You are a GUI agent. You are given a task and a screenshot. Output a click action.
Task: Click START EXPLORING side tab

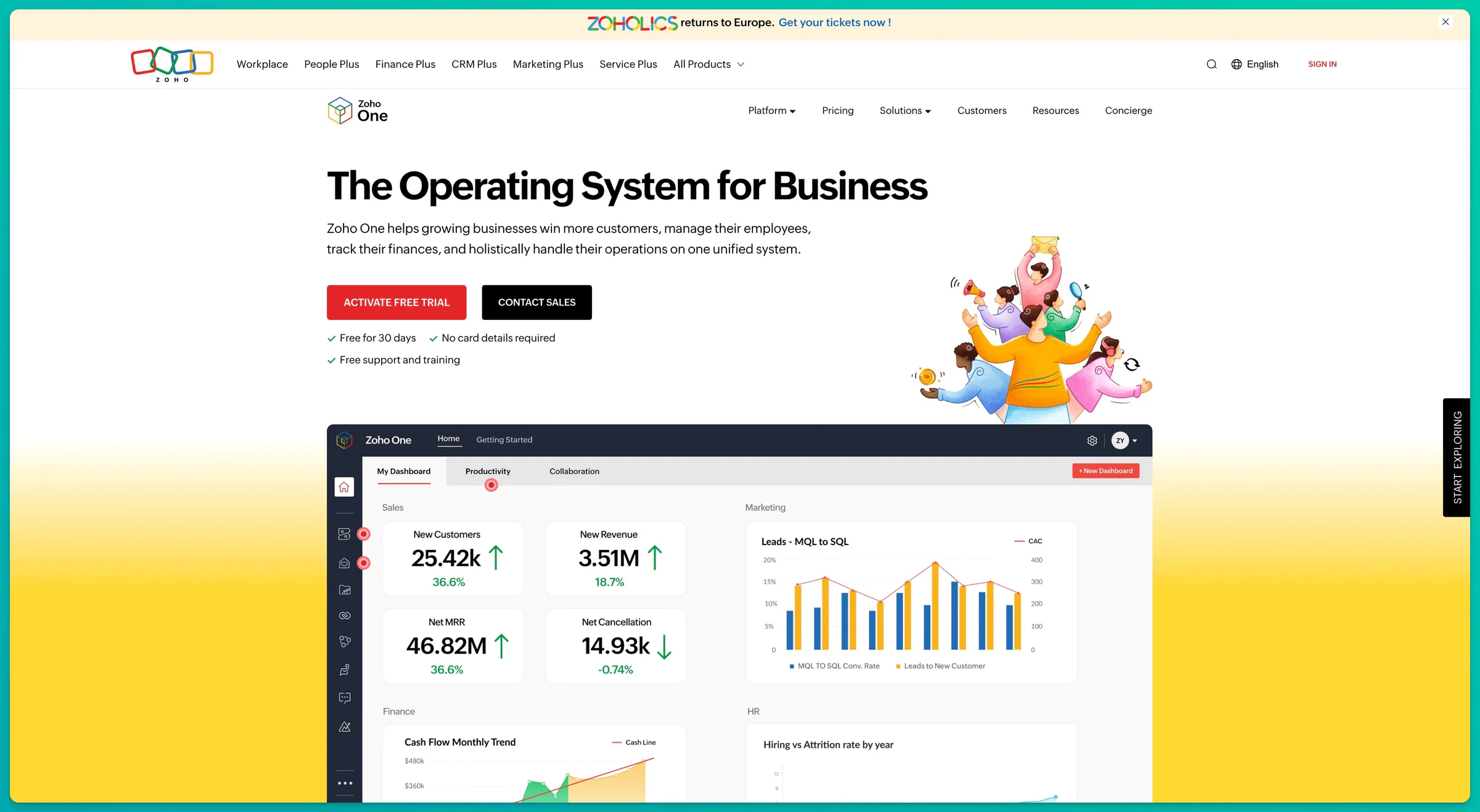click(1457, 457)
